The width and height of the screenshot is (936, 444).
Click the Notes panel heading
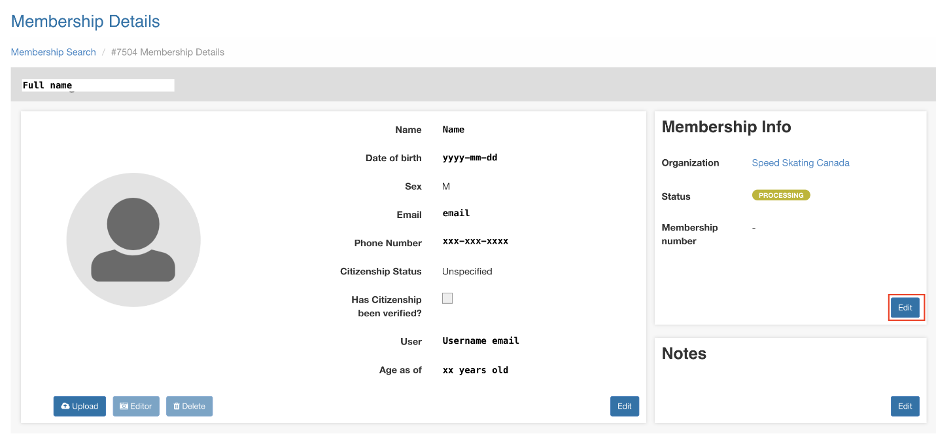coord(684,354)
